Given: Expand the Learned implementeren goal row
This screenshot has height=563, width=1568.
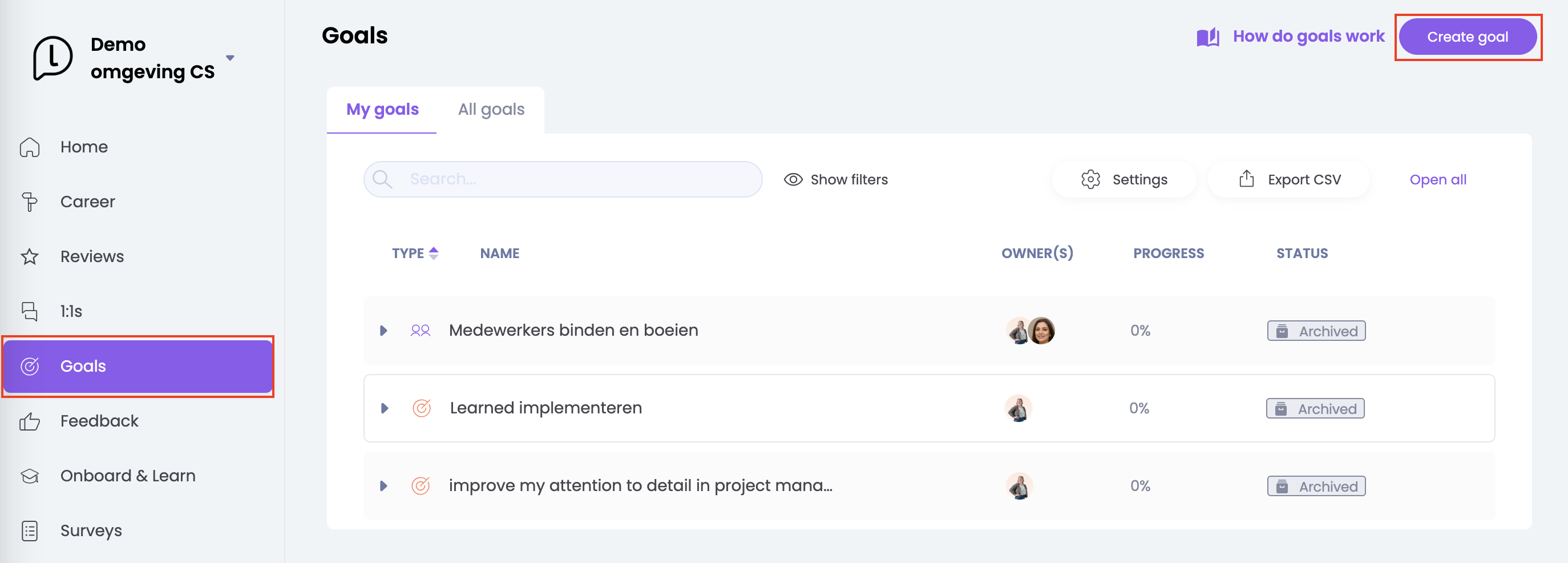Looking at the screenshot, I should (x=384, y=408).
